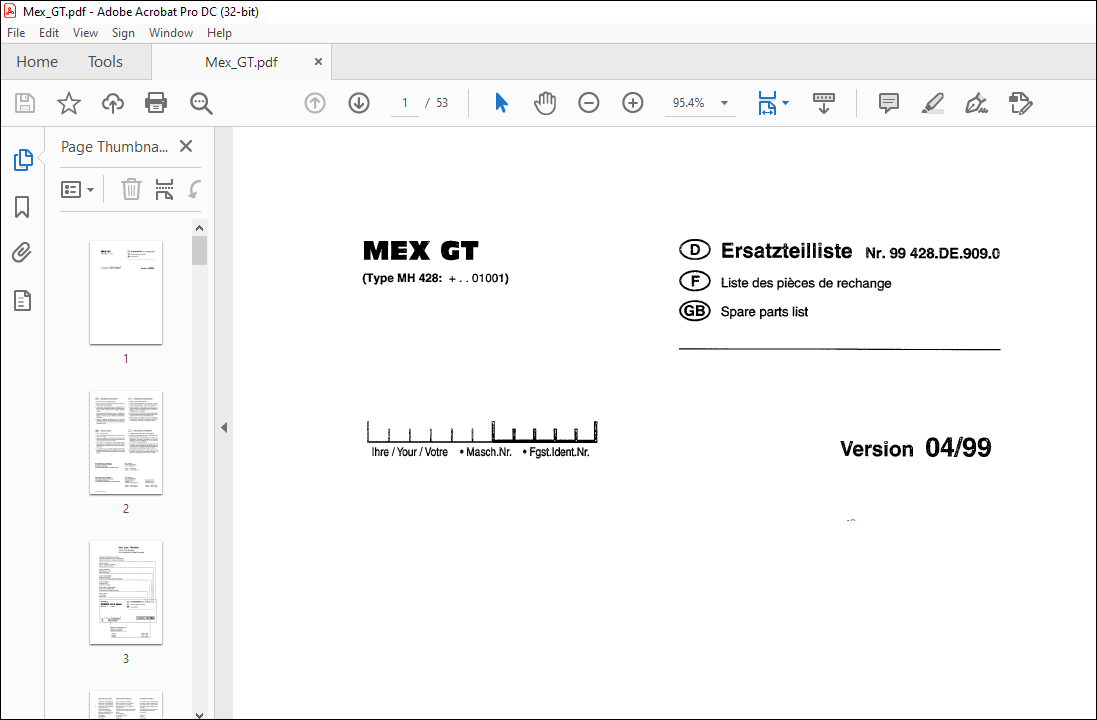Delete selected page thumbnail trash icon
This screenshot has width=1097, height=720.
click(131, 189)
